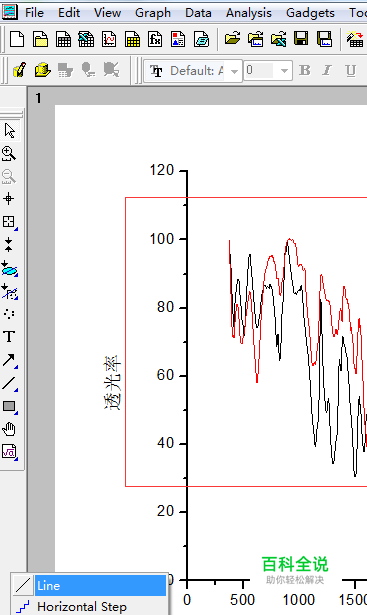The image size is (367, 615).
Task: Create a New Workbook from toolbar
Action: [x=63, y=39]
